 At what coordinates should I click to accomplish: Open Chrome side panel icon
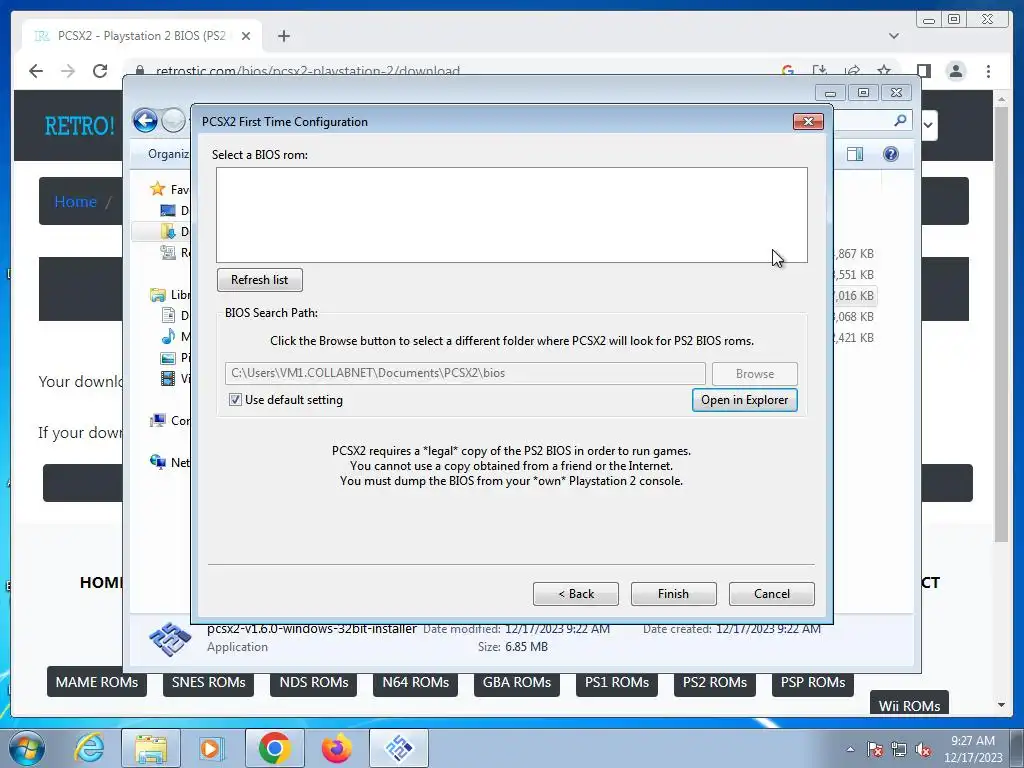click(x=923, y=71)
